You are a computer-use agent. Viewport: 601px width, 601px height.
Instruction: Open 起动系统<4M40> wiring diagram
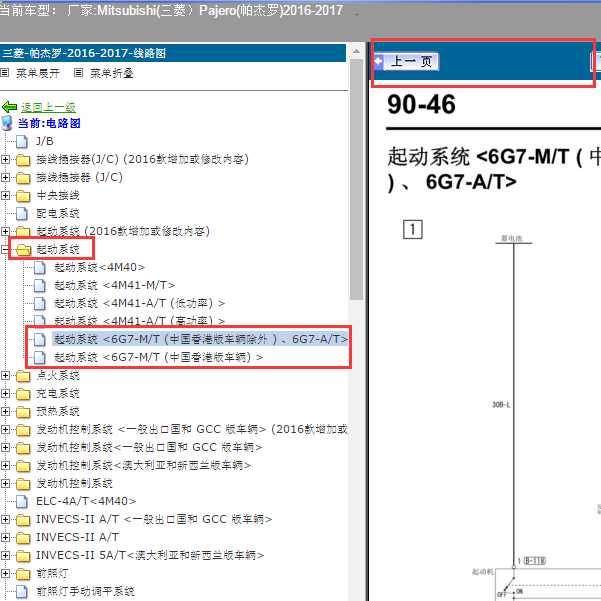click(100, 267)
